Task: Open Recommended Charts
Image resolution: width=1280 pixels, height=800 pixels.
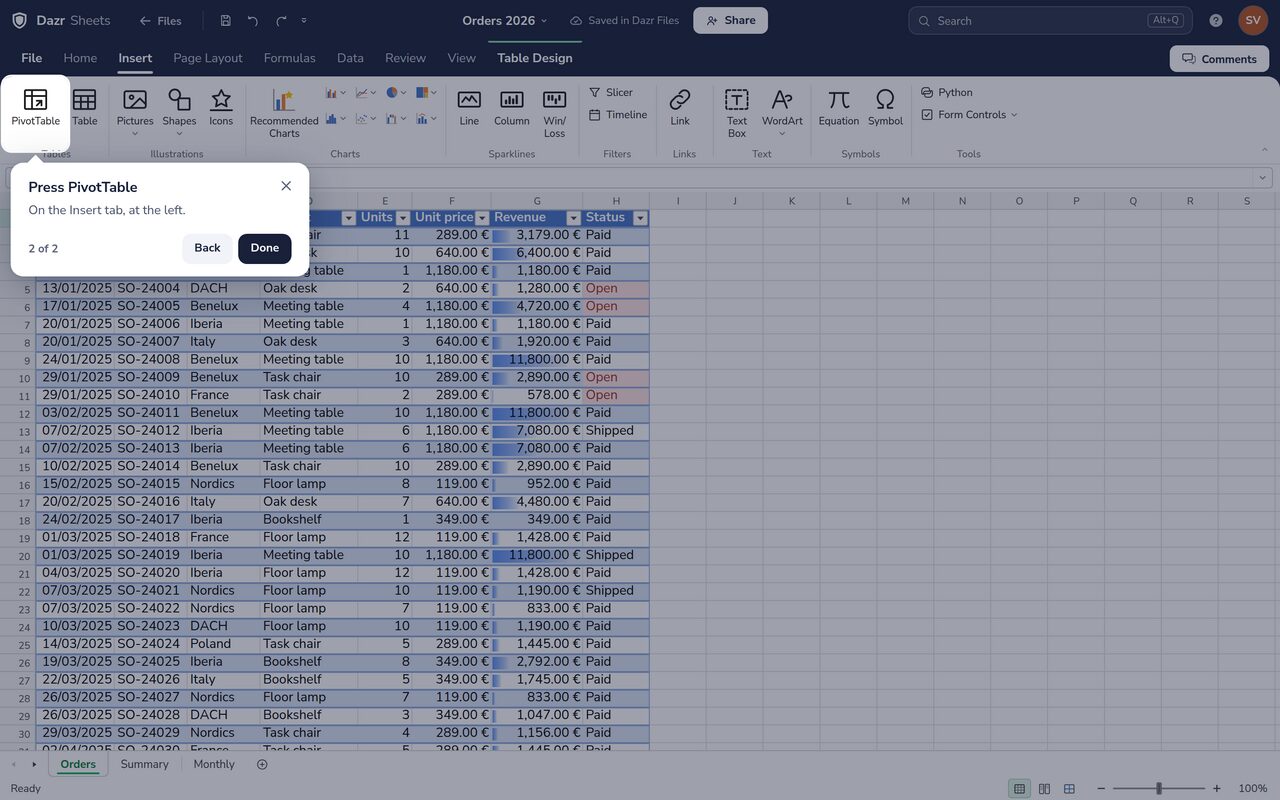Action: tap(284, 113)
